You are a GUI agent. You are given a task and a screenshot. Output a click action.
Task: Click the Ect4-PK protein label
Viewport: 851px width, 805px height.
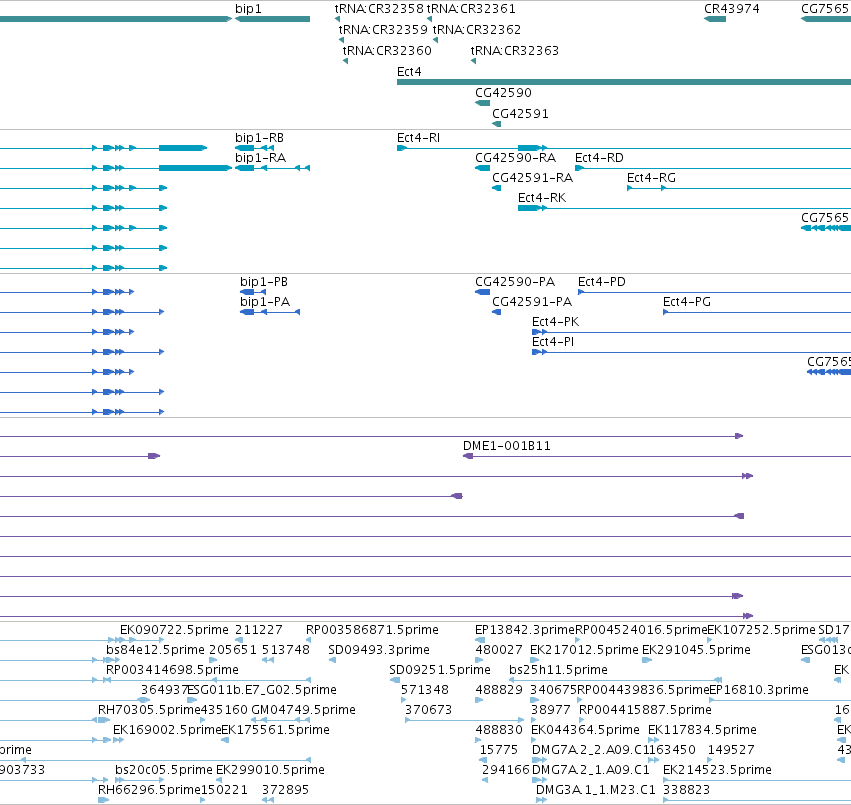(555, 322)
